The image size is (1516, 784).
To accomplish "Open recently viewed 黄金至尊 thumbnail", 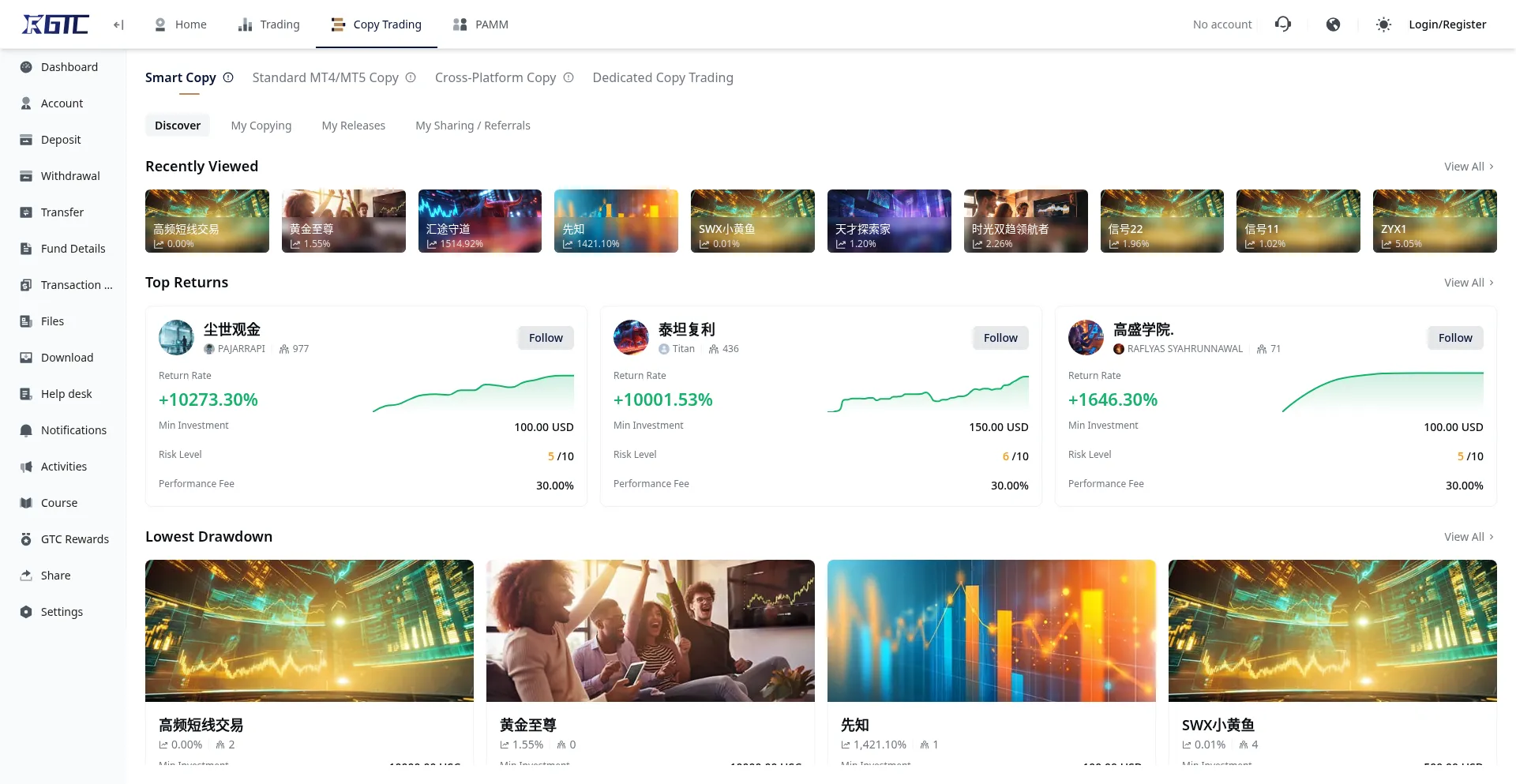I will pos(343,221).
